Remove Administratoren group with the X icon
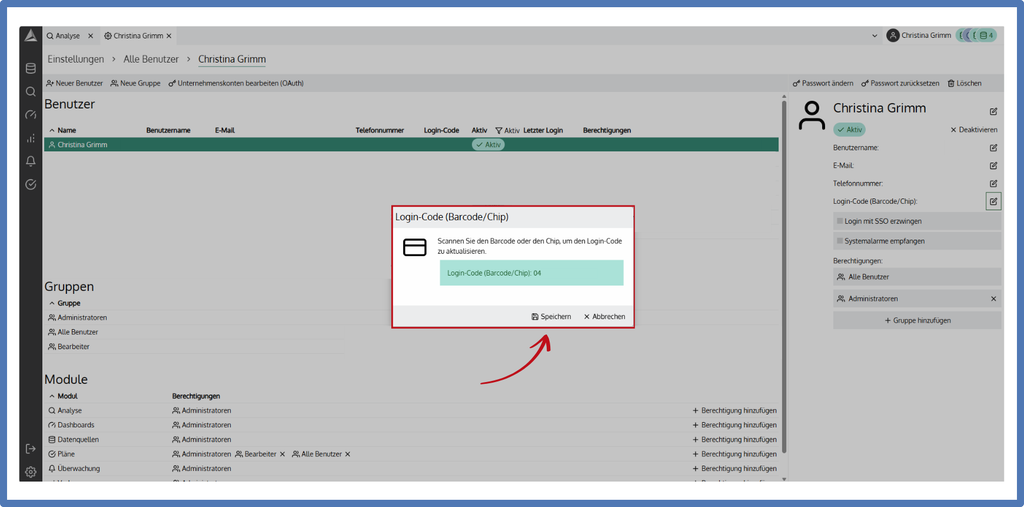 [x=993, y=299]
